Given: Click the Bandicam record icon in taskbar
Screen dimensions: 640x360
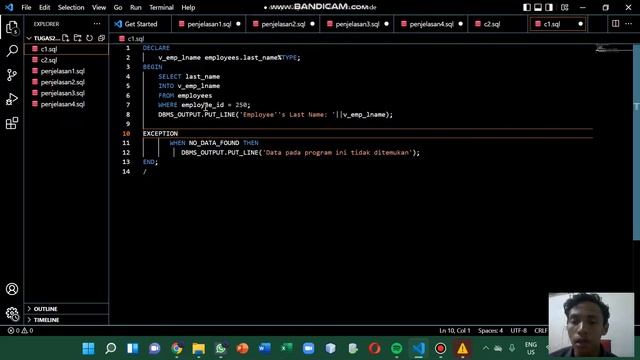Looking at the screenshot, I should click(x=440, y=348).
